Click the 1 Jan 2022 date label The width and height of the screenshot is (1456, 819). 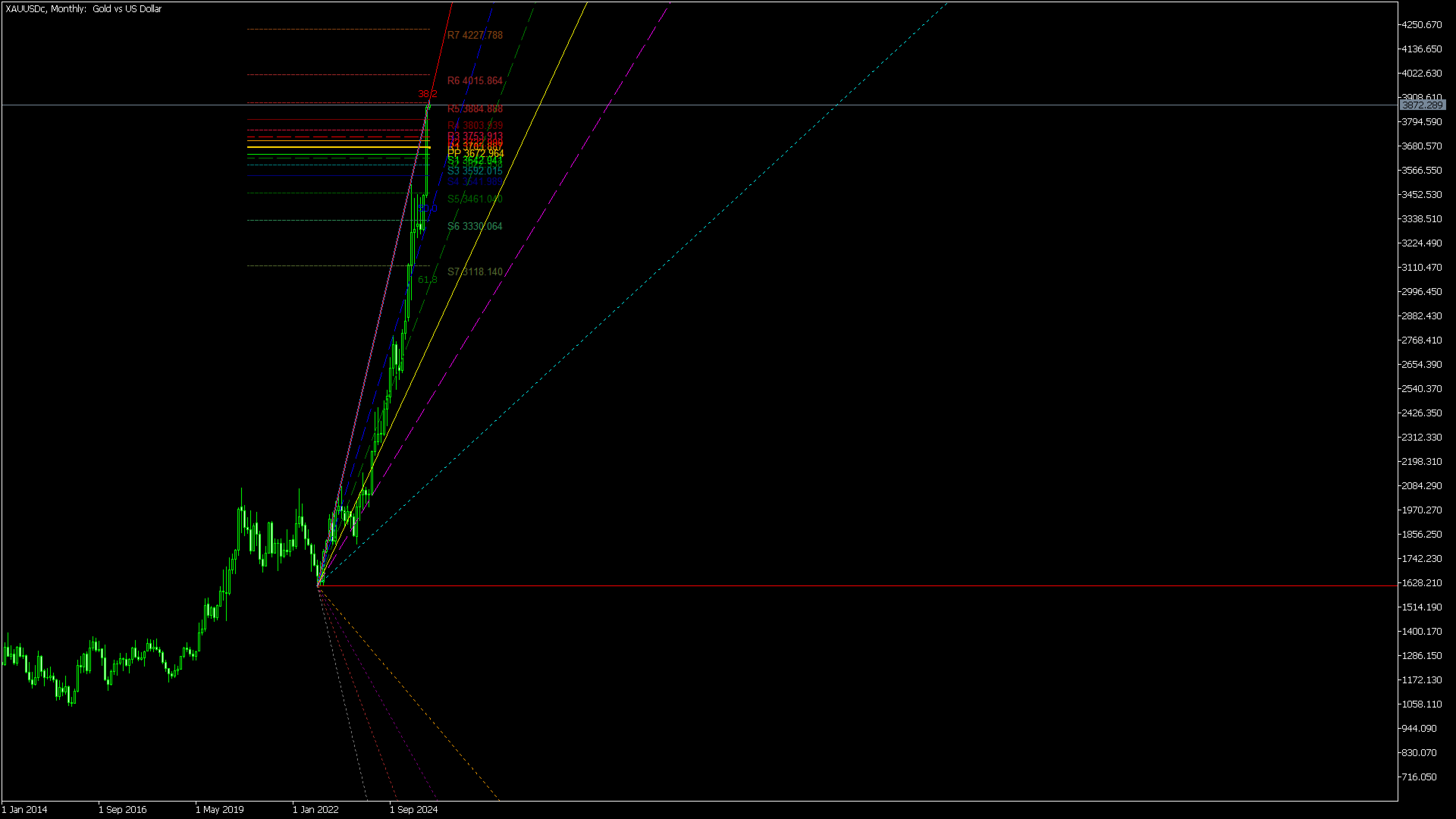tap(316, 810)
